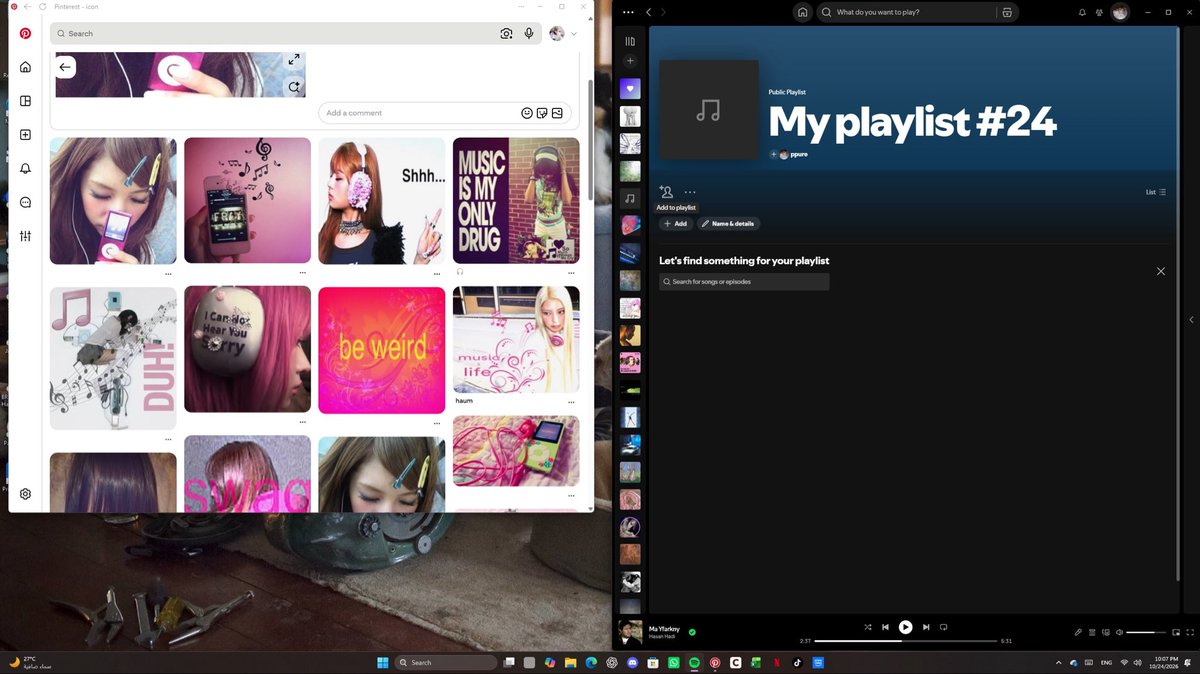Open Pinterest messages speech-bubble icon
1200x674 pixels.
[x=25, y=202]
